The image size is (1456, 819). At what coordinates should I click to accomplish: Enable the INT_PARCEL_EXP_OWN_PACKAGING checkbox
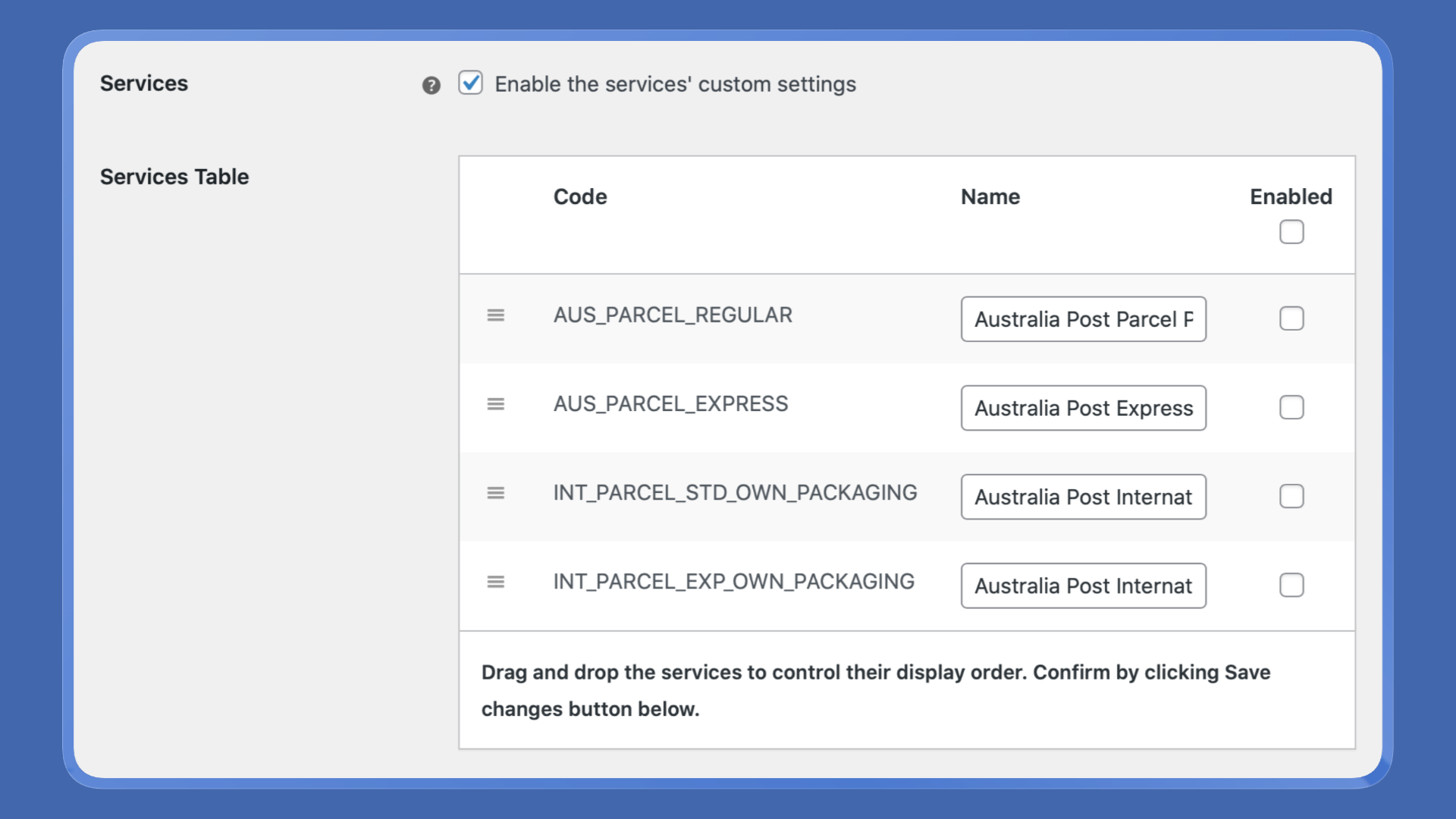(x=1291, y=585)
